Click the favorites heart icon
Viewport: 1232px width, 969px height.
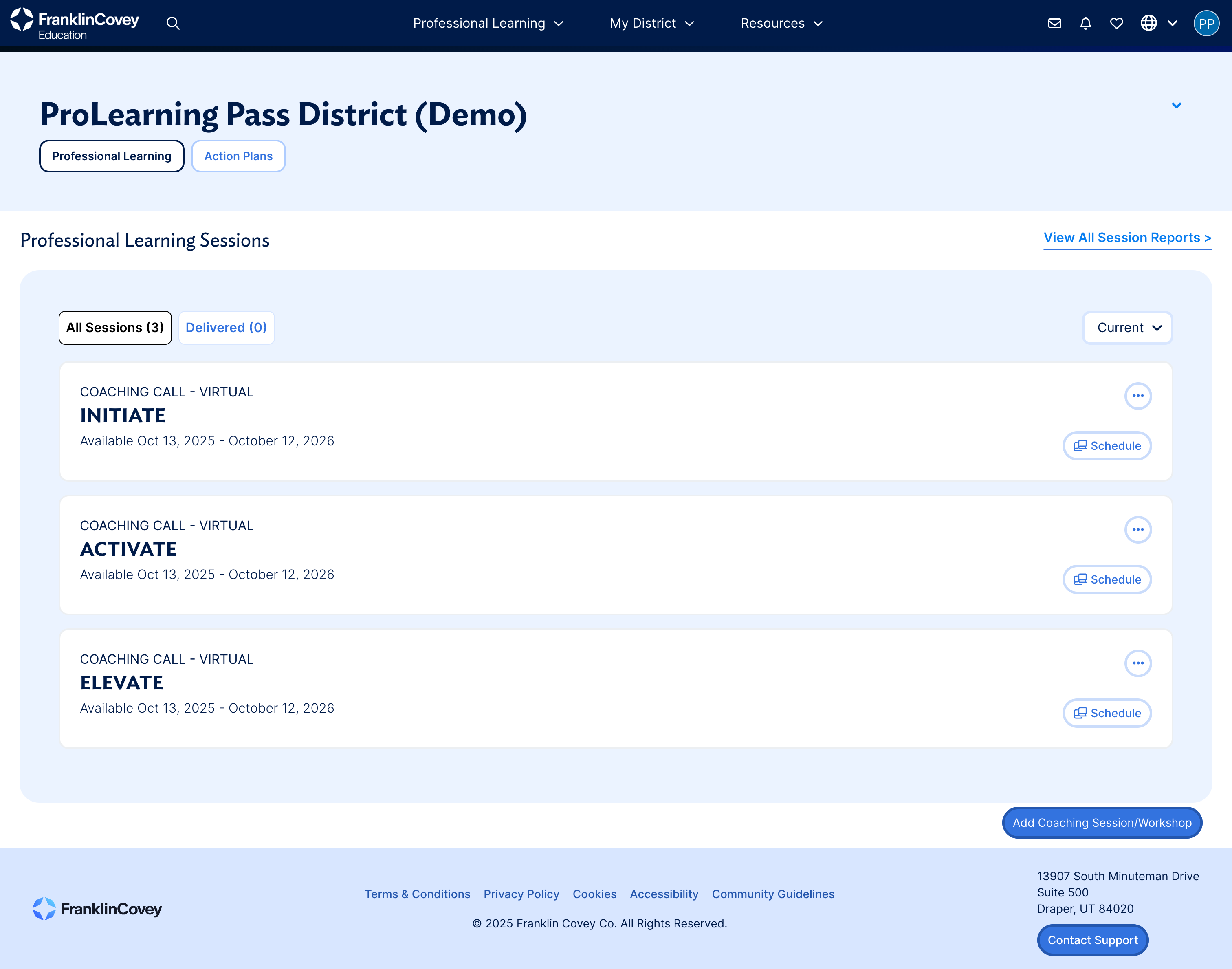1116,23
